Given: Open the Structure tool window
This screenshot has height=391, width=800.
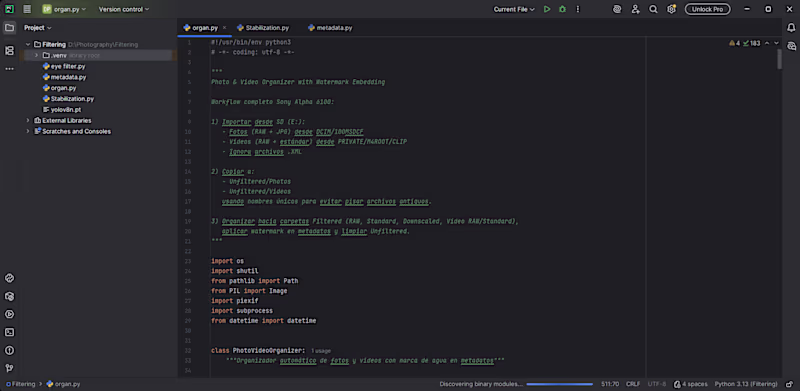Looking at the screenshot, I should [x=9, y=51].
